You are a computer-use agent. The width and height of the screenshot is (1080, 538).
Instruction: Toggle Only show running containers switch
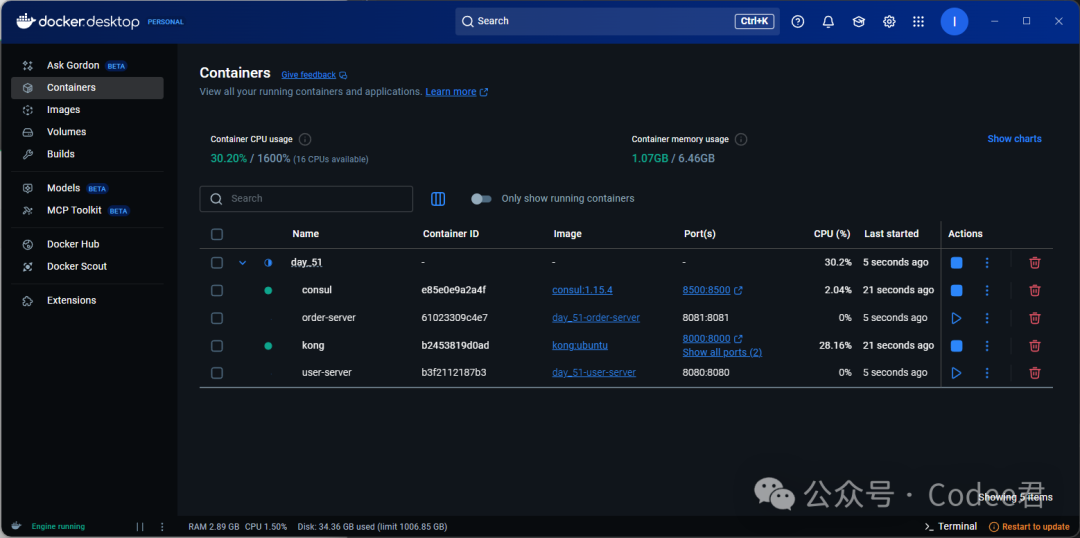click(x=481, y=198)
